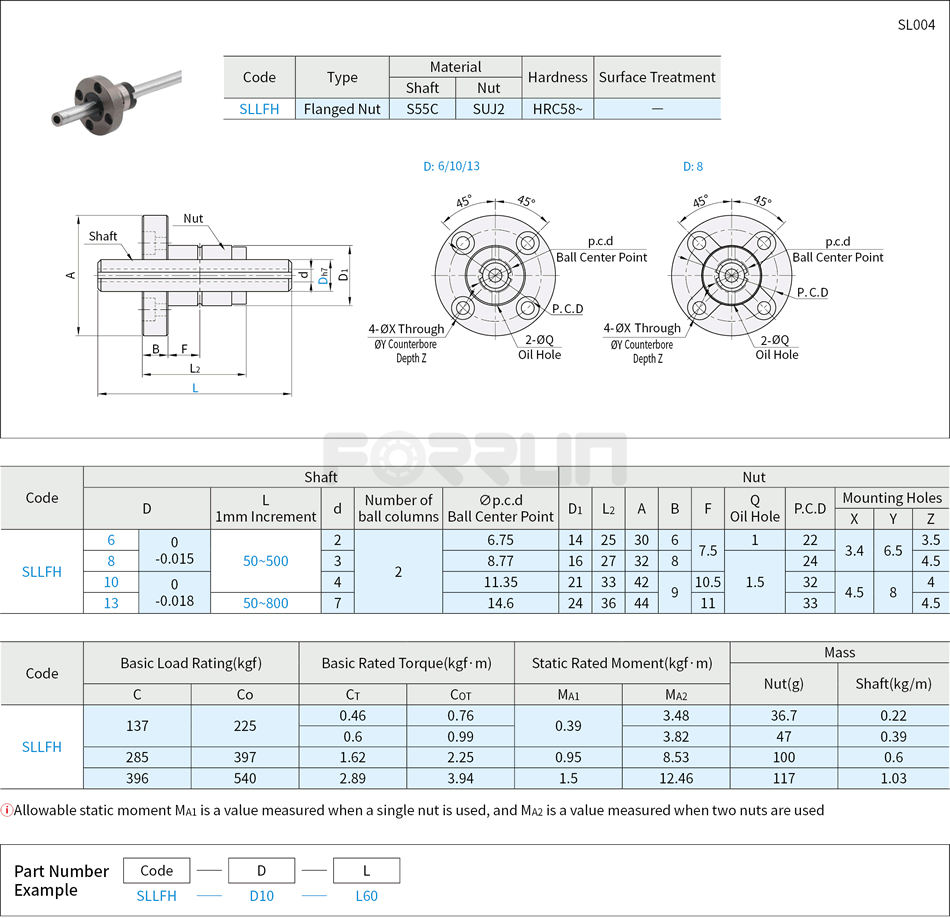The height and width of the screenshot is (918, 950).
Task: Click the 50~800 length range cell
Action: click(x=266, y=604)
